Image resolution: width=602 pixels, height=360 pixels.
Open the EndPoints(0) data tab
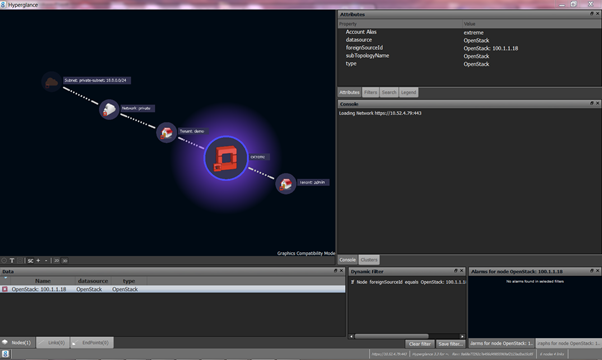pyautogui.click(x=92, y=342)
